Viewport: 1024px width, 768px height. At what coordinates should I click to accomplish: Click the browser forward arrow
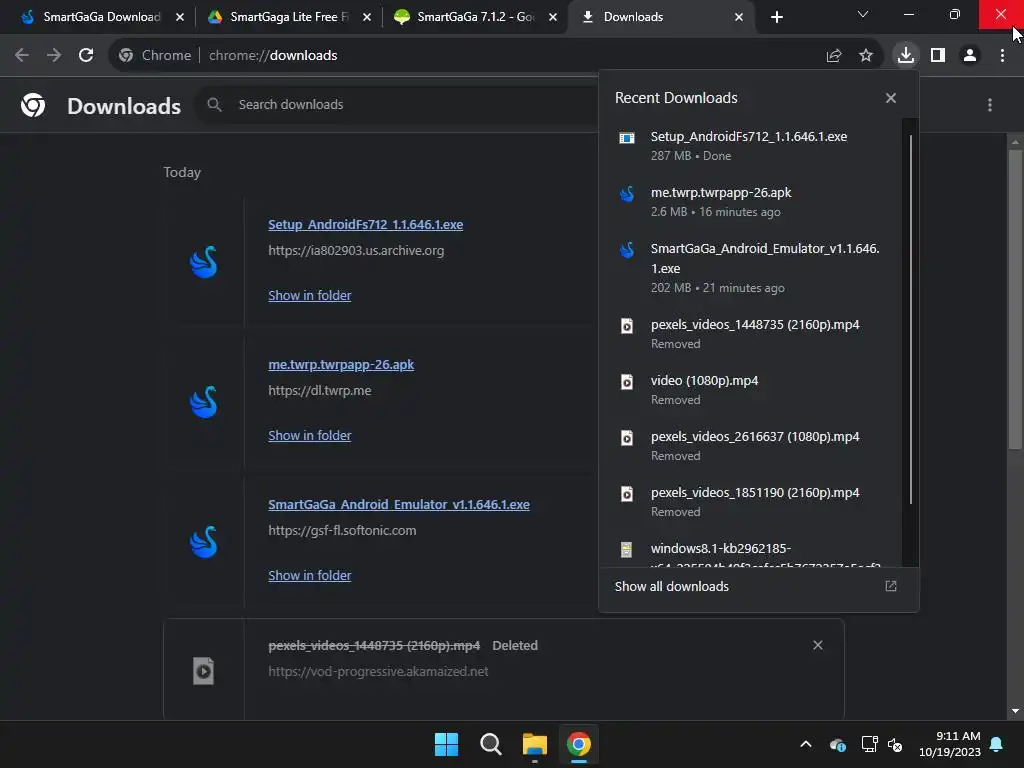(54, 56)
